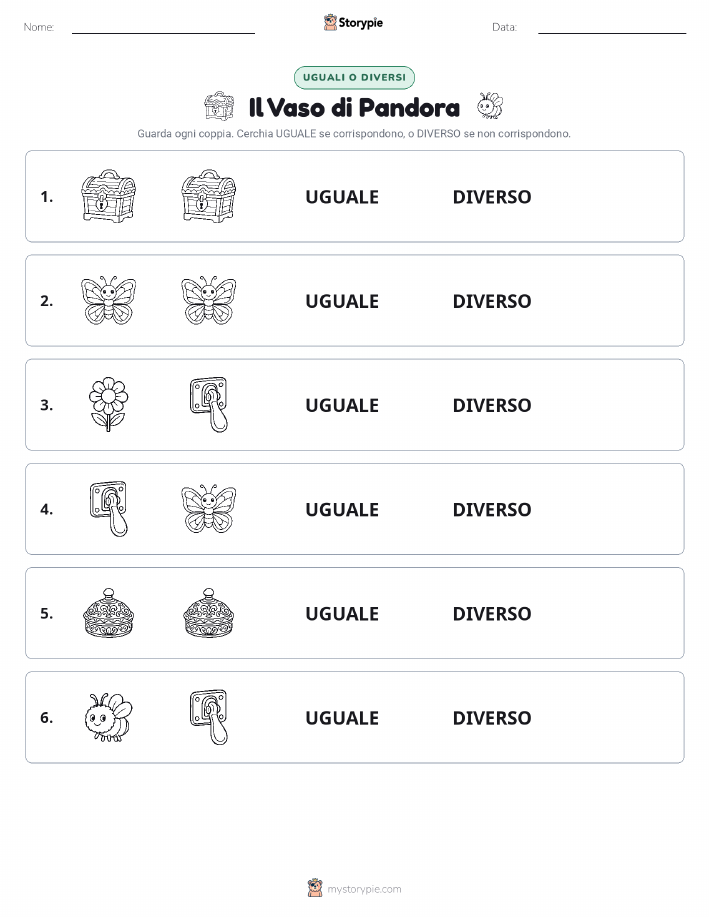
Task: Click the first ornate lid in row 5
Action: (108, 613)
